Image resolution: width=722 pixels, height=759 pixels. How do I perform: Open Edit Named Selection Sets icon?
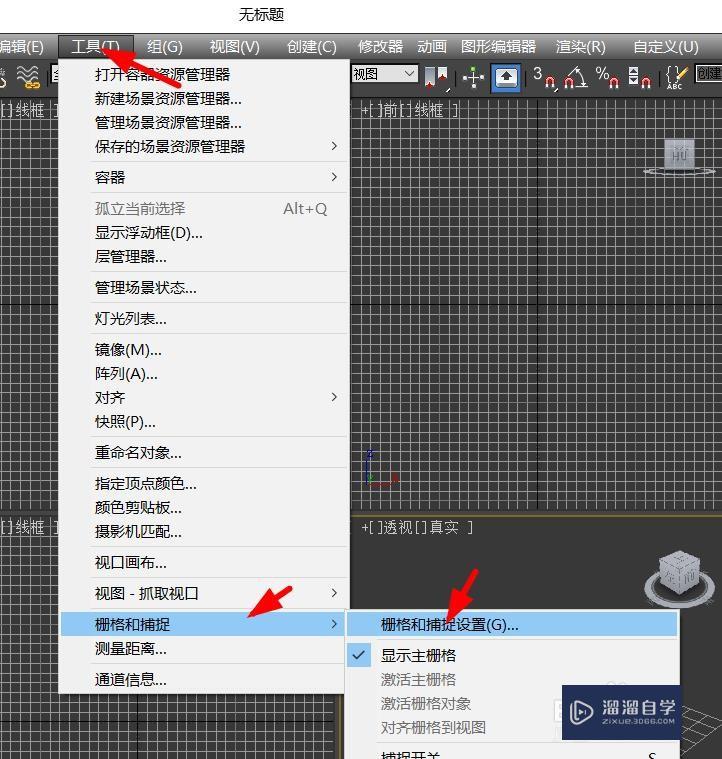[677, 77]
